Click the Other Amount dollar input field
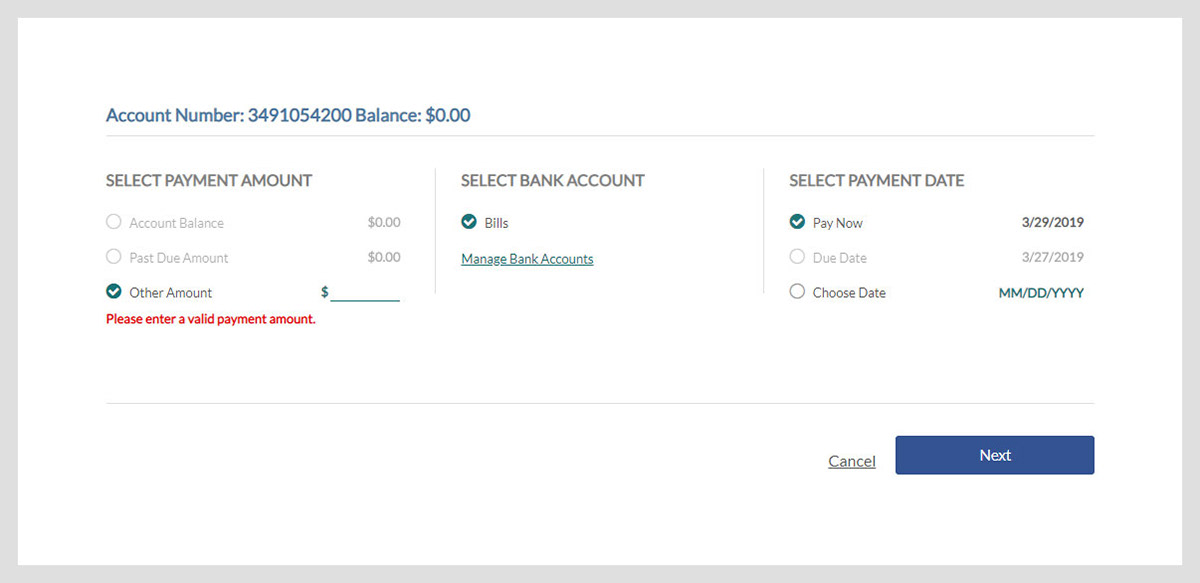The width and height of the screenshot is (1200, 583). (365, 292)
